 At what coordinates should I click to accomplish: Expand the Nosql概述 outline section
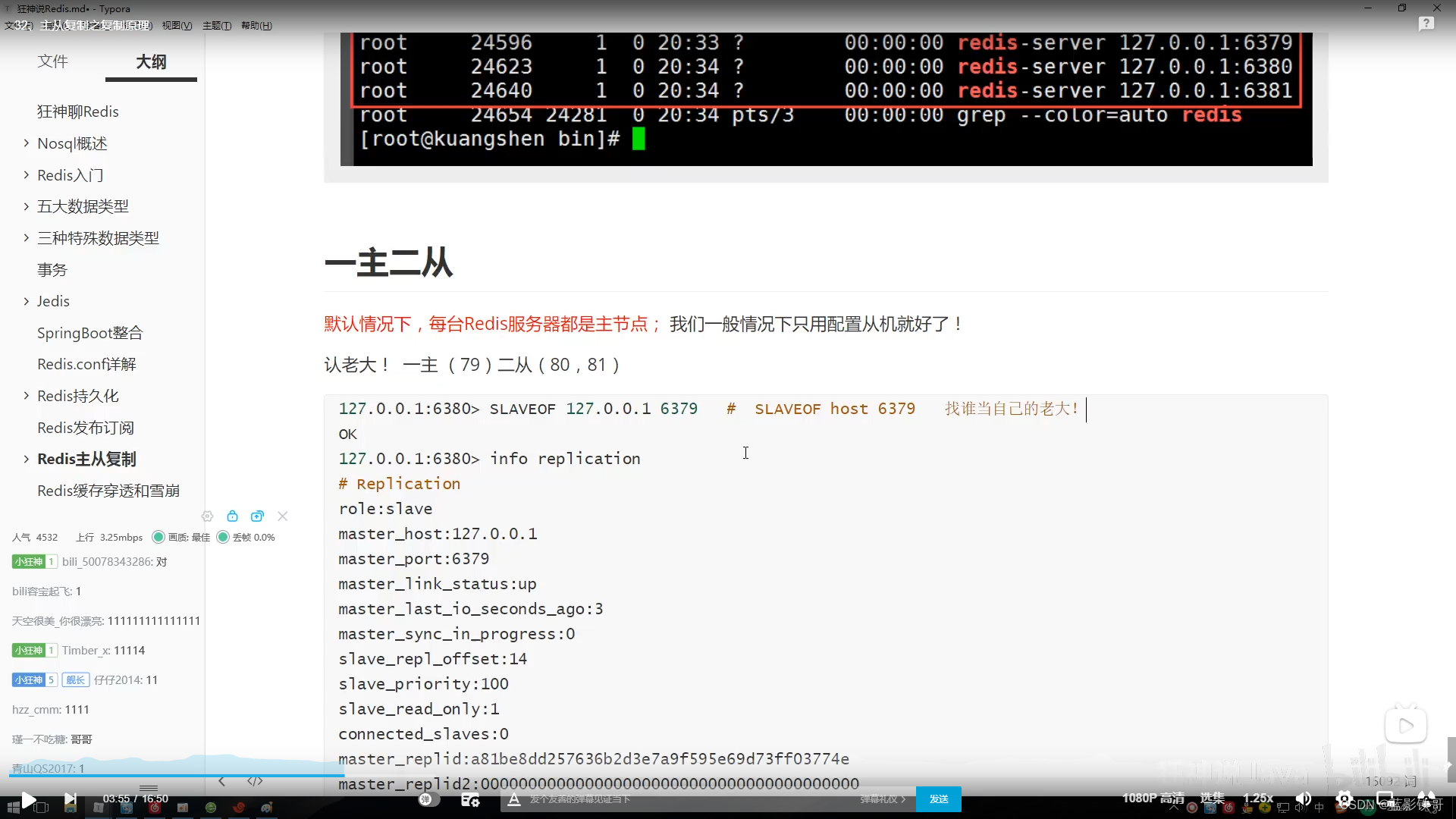[x=27, y=143]
